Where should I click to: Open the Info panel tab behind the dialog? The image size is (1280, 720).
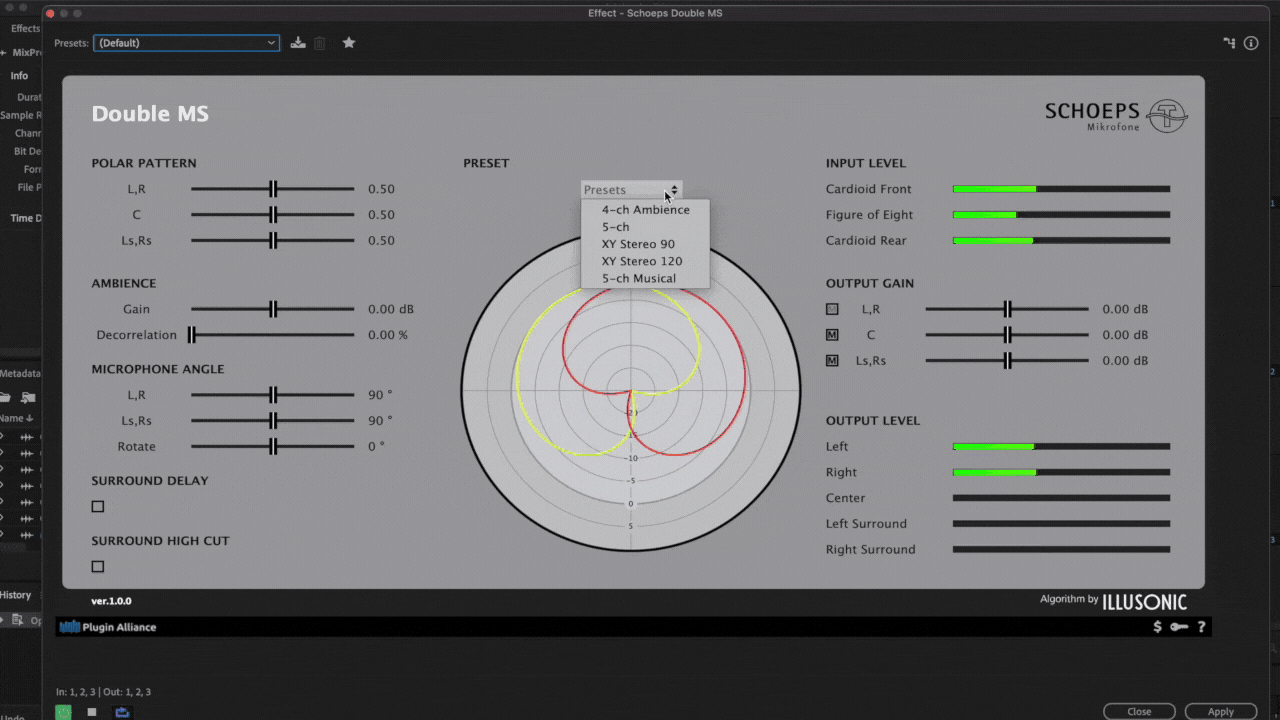[20, 76]
